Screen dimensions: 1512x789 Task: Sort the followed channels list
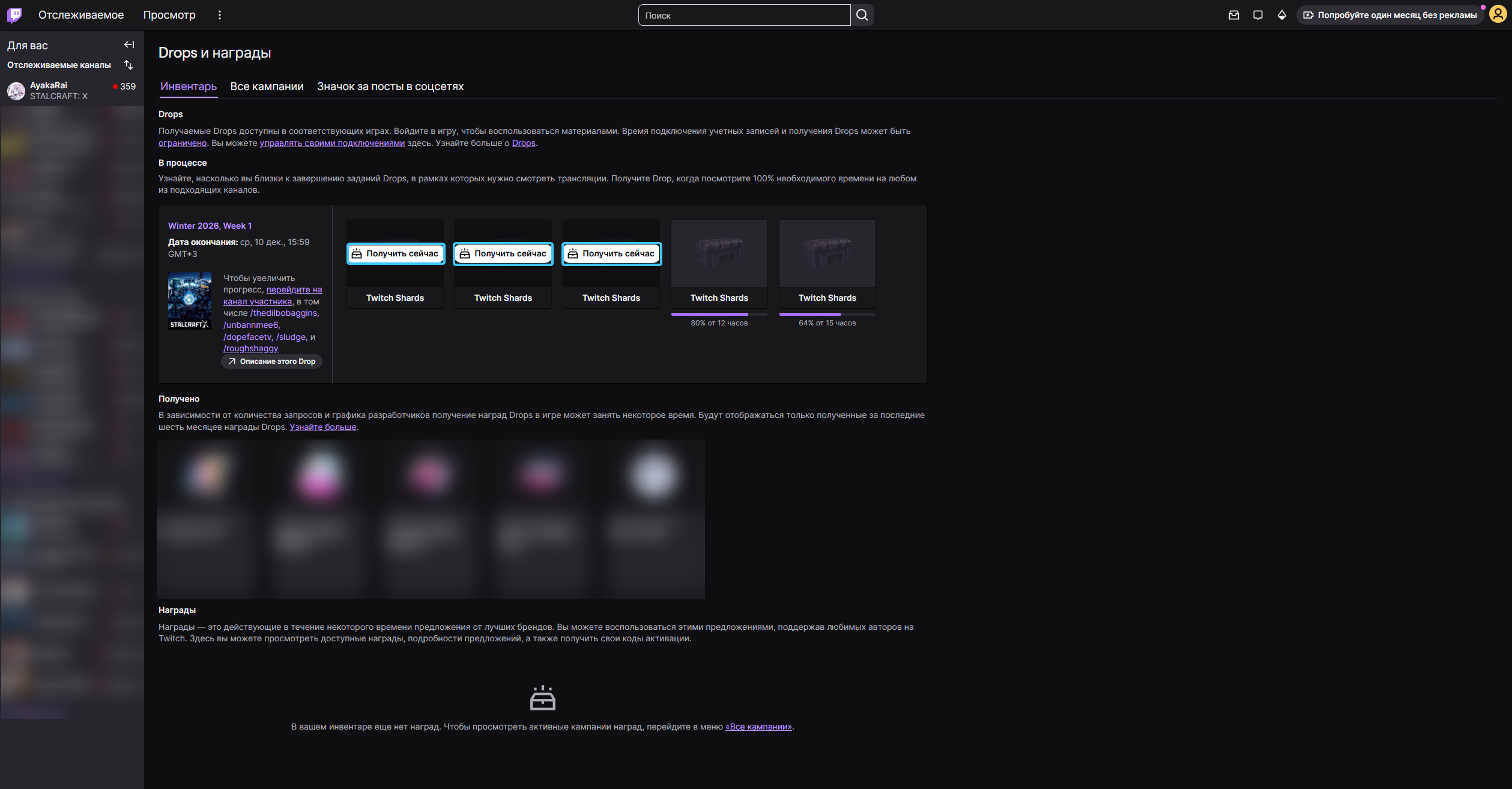129,65
